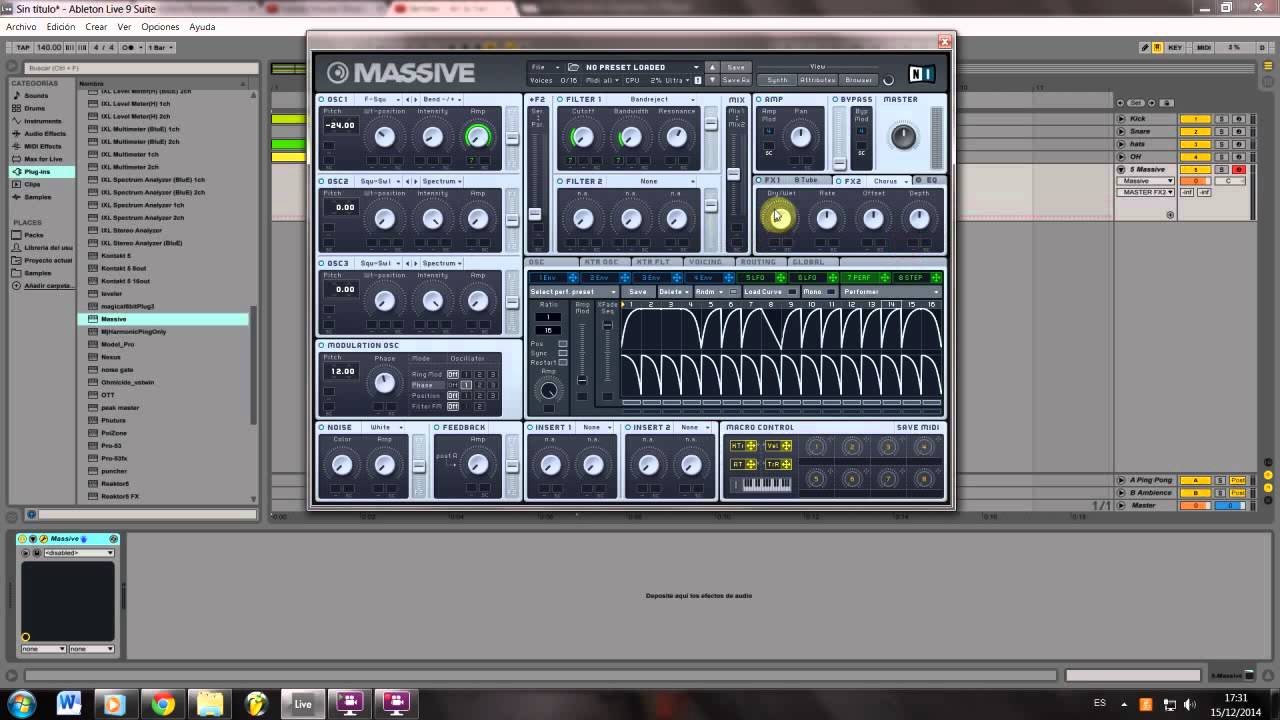Click the Native Instruments NI logo in Massive
Image resolution: width=1280 pixels, height=720 pixels.
tap(921, 73)
